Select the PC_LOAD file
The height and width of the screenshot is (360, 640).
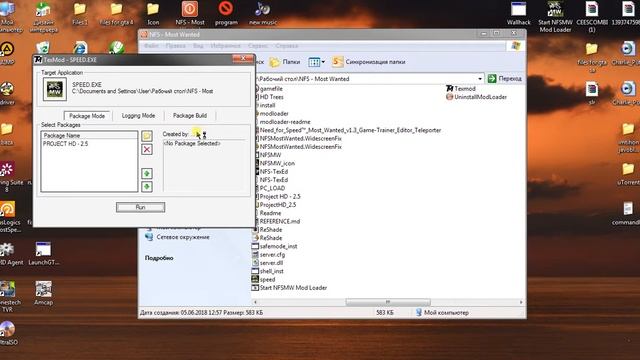coord(270,188)
